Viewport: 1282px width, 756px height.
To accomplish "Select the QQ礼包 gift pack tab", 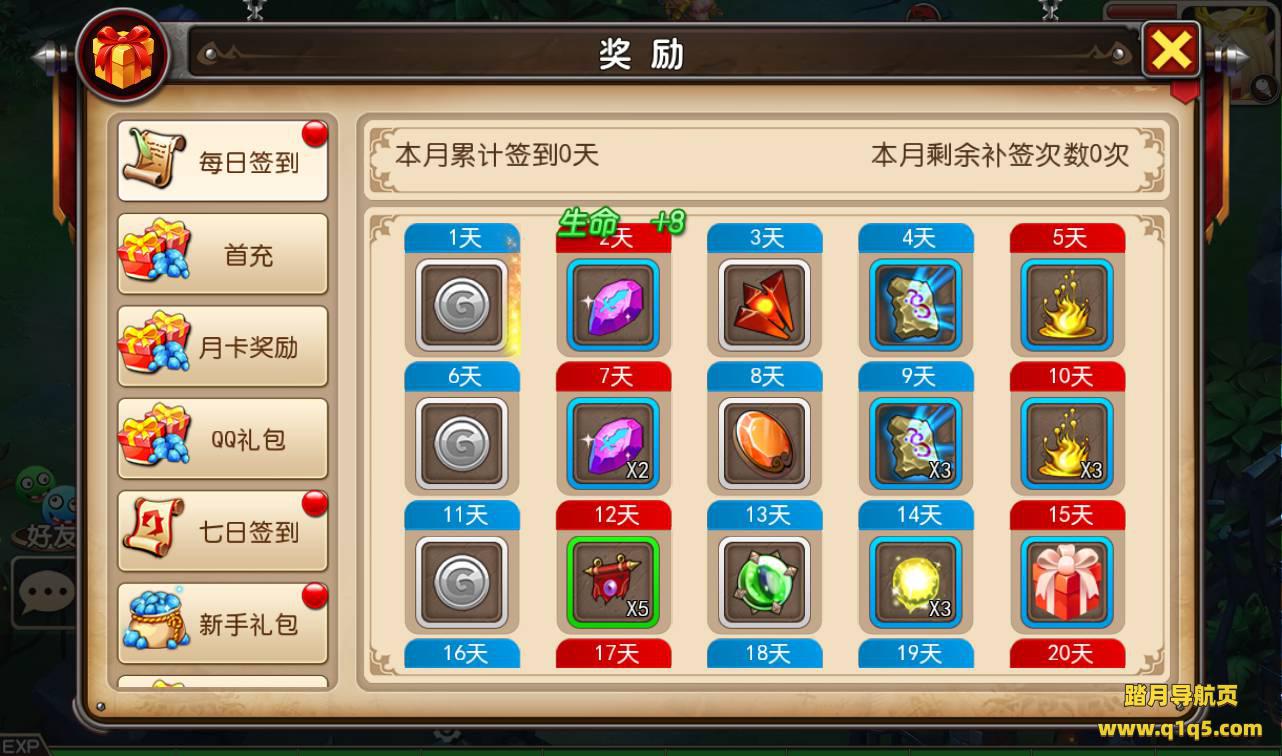I will coord(223,439).
